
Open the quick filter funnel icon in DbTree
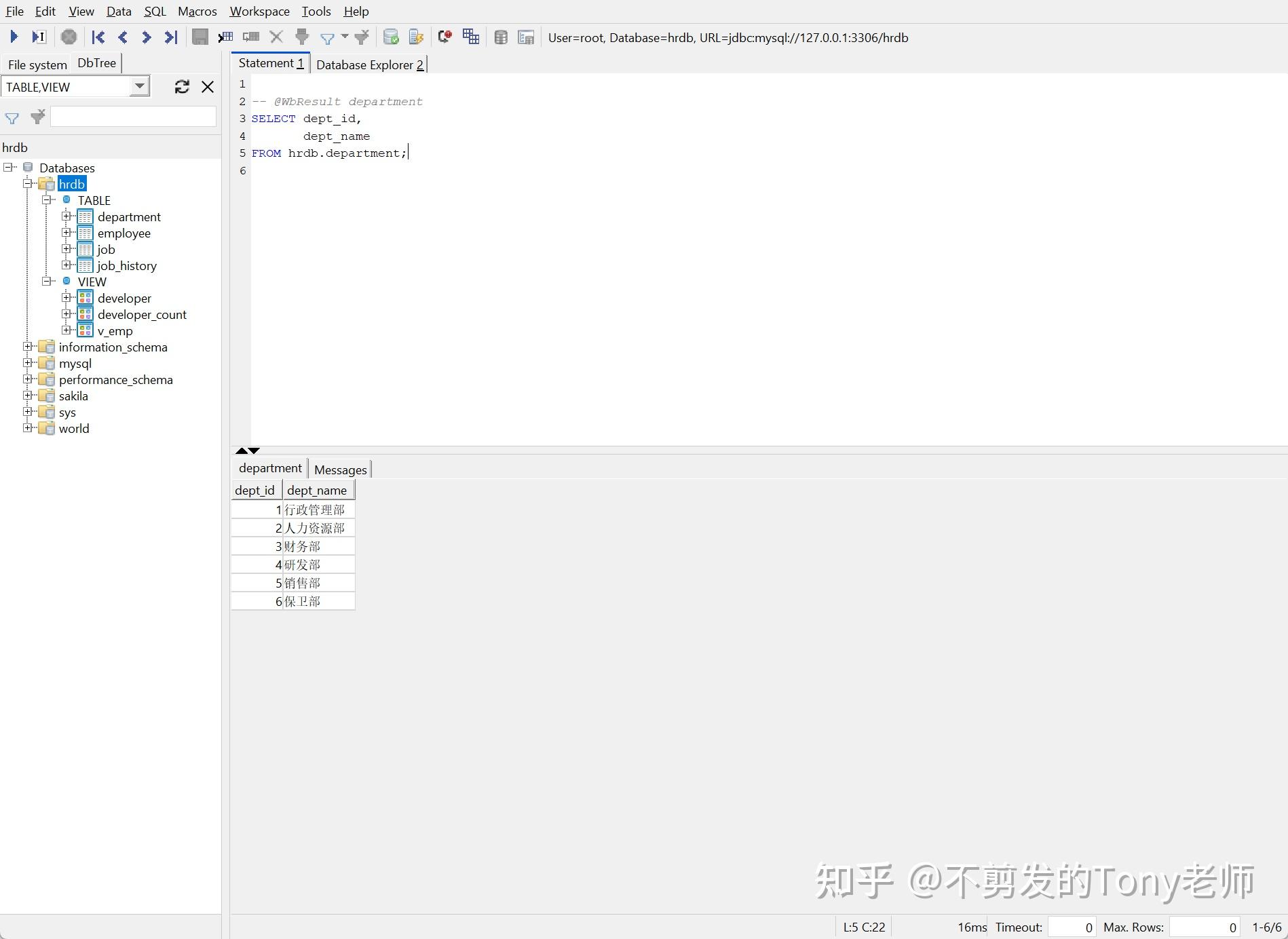[x=12, y=118]
